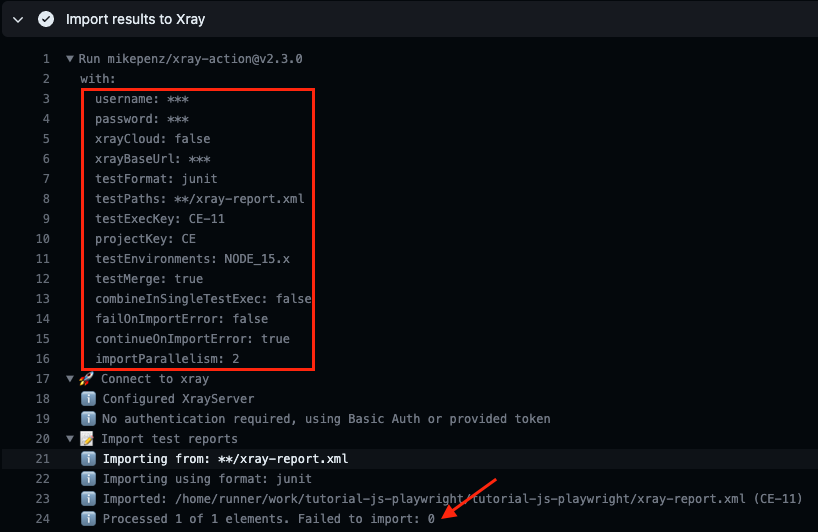Click the info icon beside Configured XrayServer

88,399
